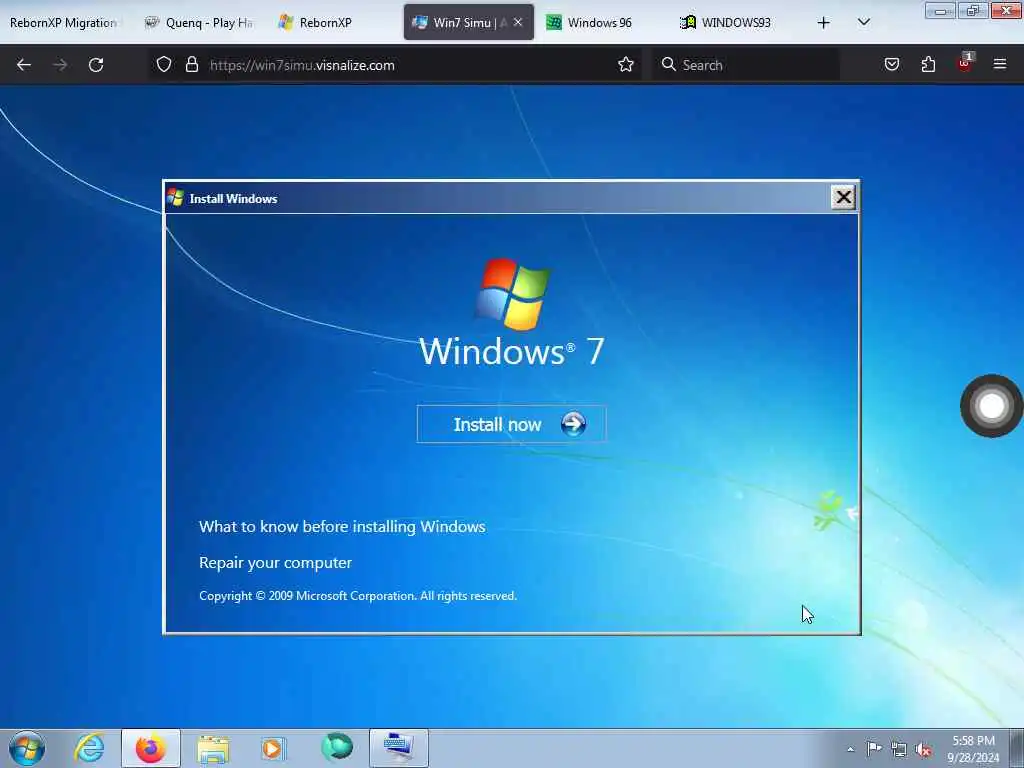This screenshot has height=768, width=1024.
Task: Switch to the RebornXP Migration tab
Action: pyautogui.click(x=64, y=22)
